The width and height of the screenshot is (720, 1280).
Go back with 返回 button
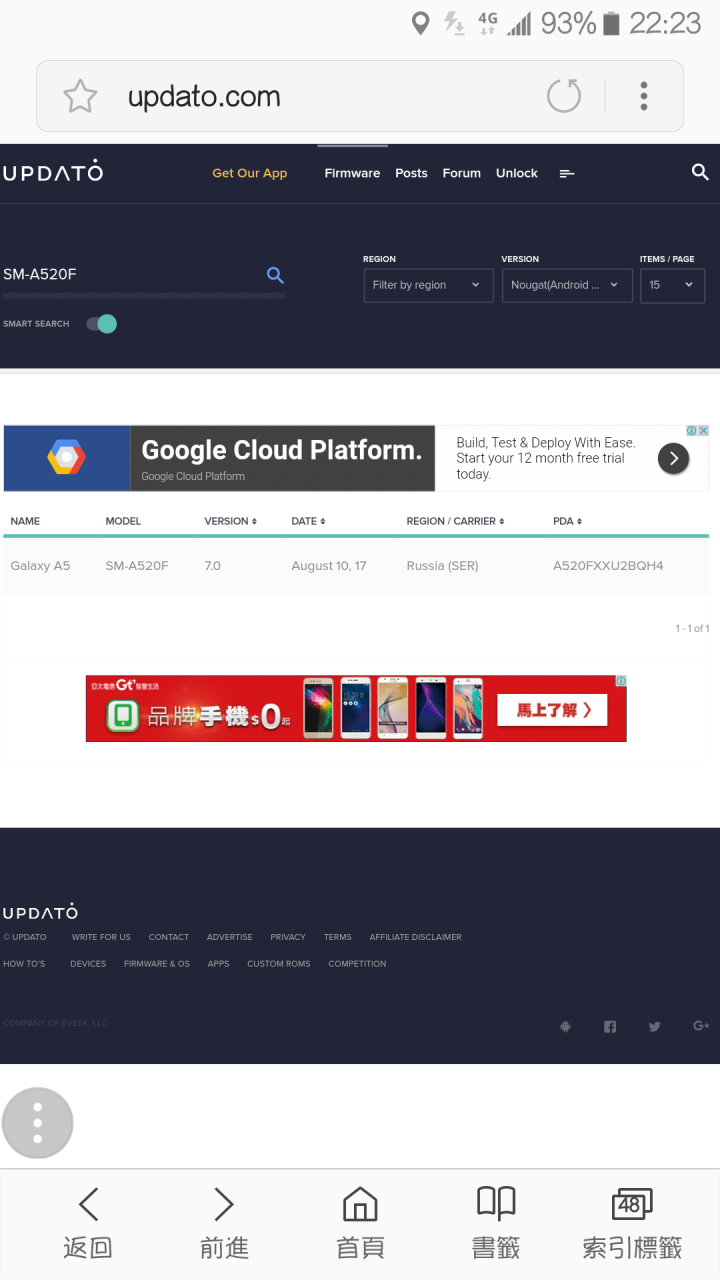point(88,1223)
